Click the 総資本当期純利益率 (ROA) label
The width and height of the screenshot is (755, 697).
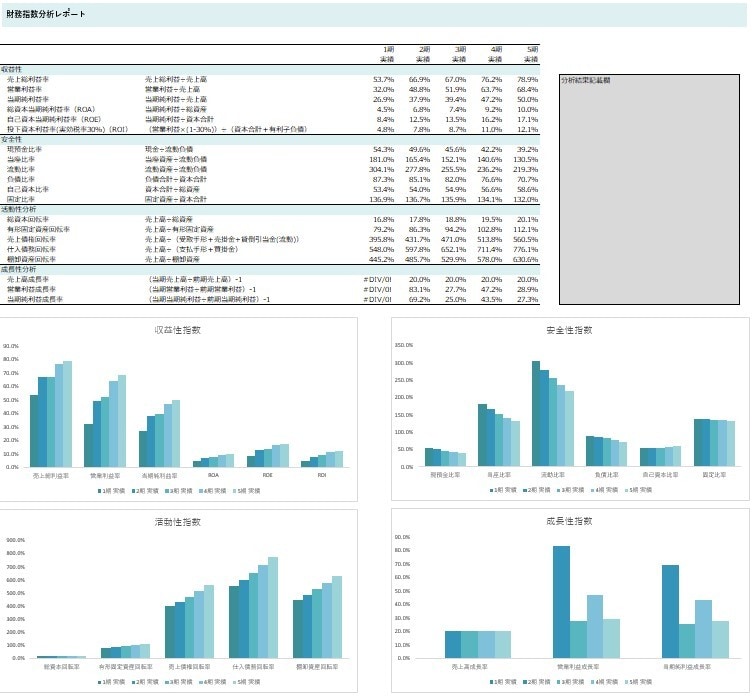pos(51,109)
